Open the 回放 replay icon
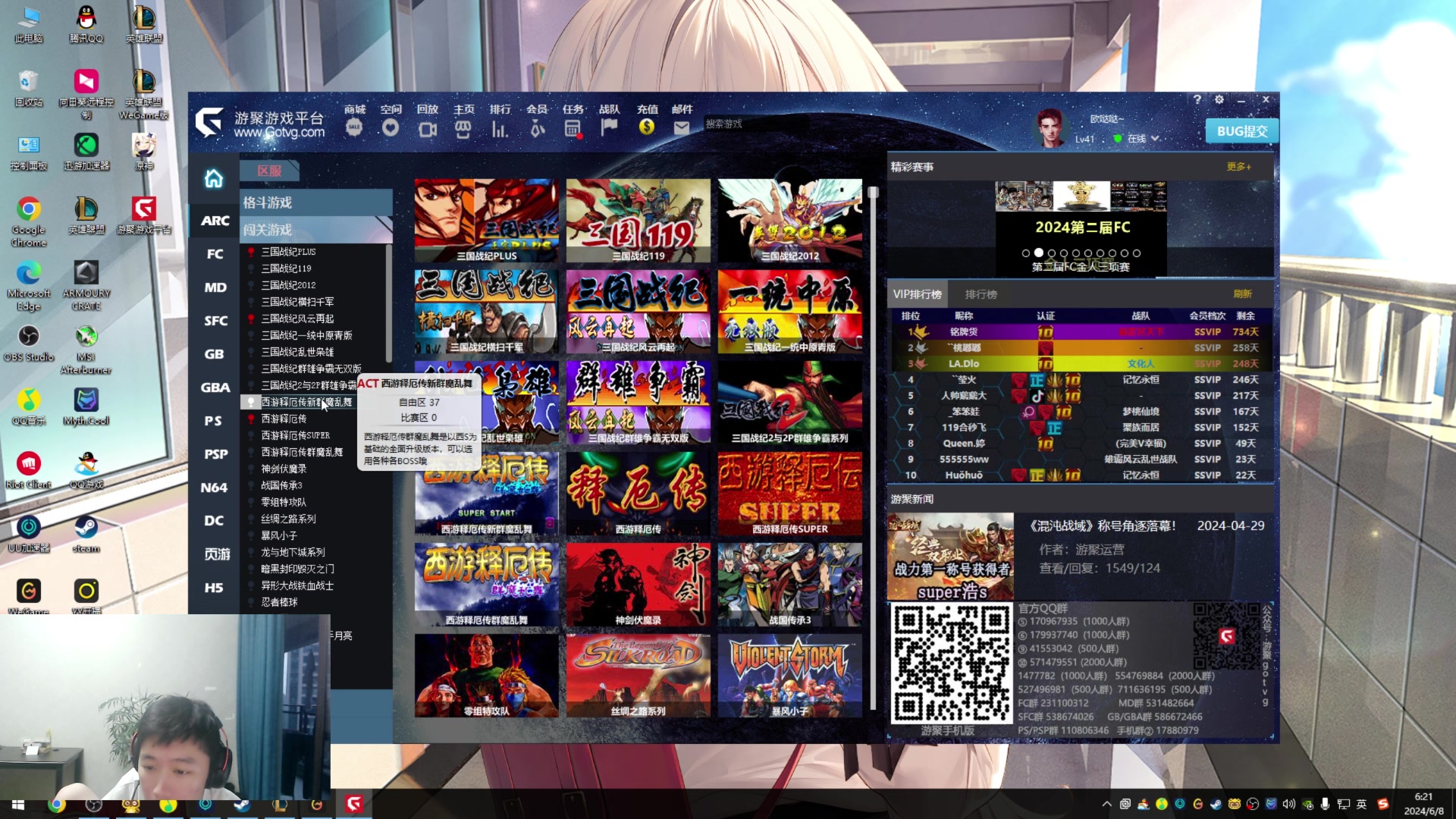1456x819 pixels. click(x=428, y=129)
